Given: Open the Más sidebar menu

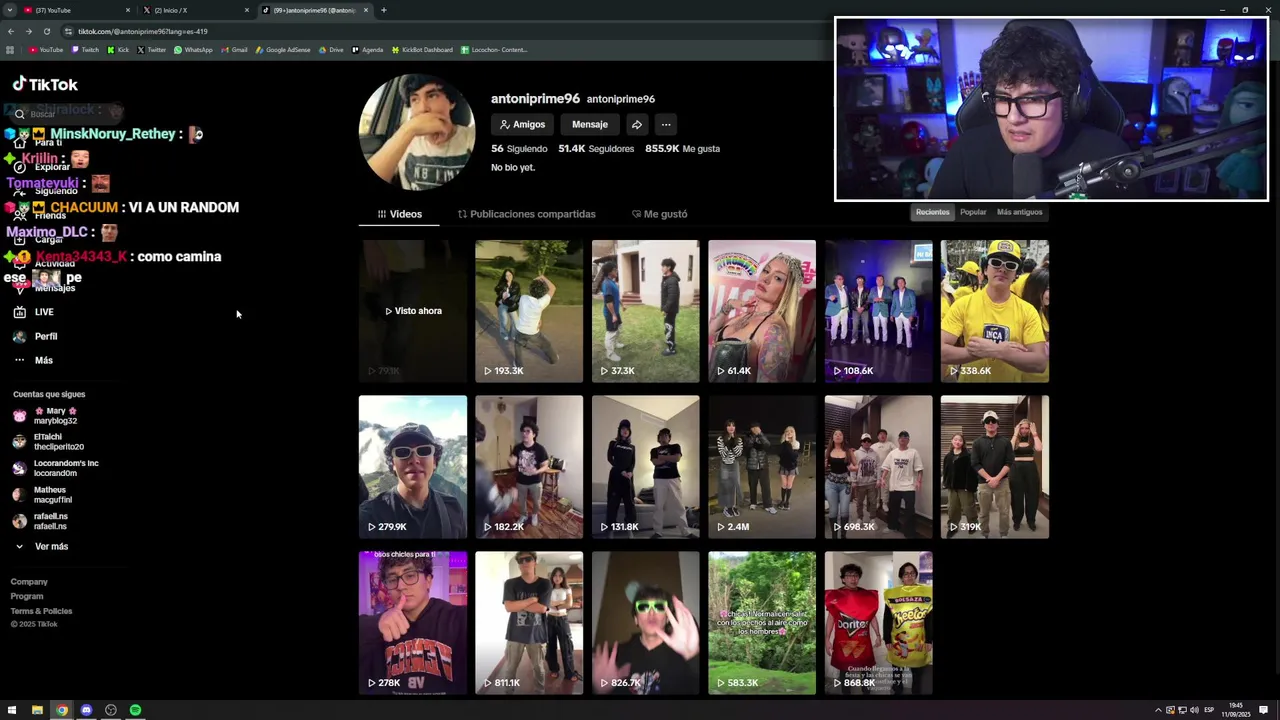Looking at the screenshot, I should coord(33,360).
